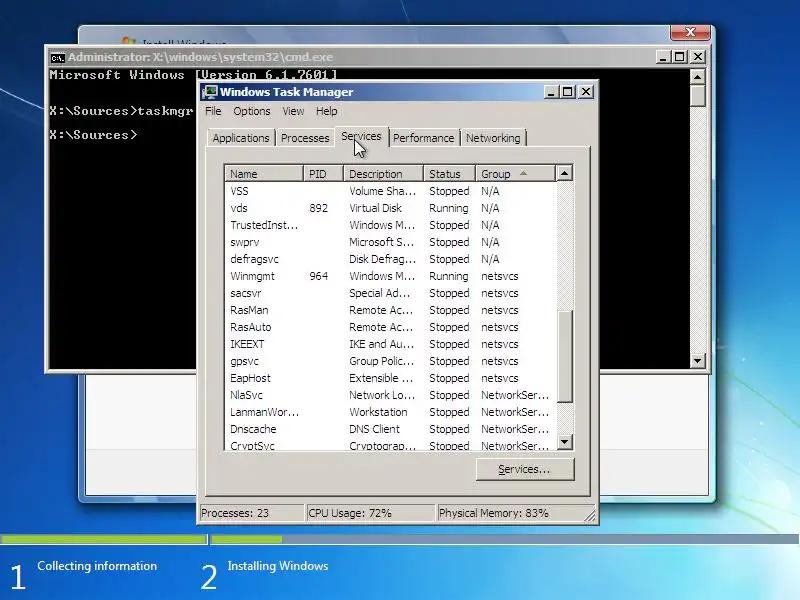
Task: Sort by Status column header
Action: coord(449,174)
